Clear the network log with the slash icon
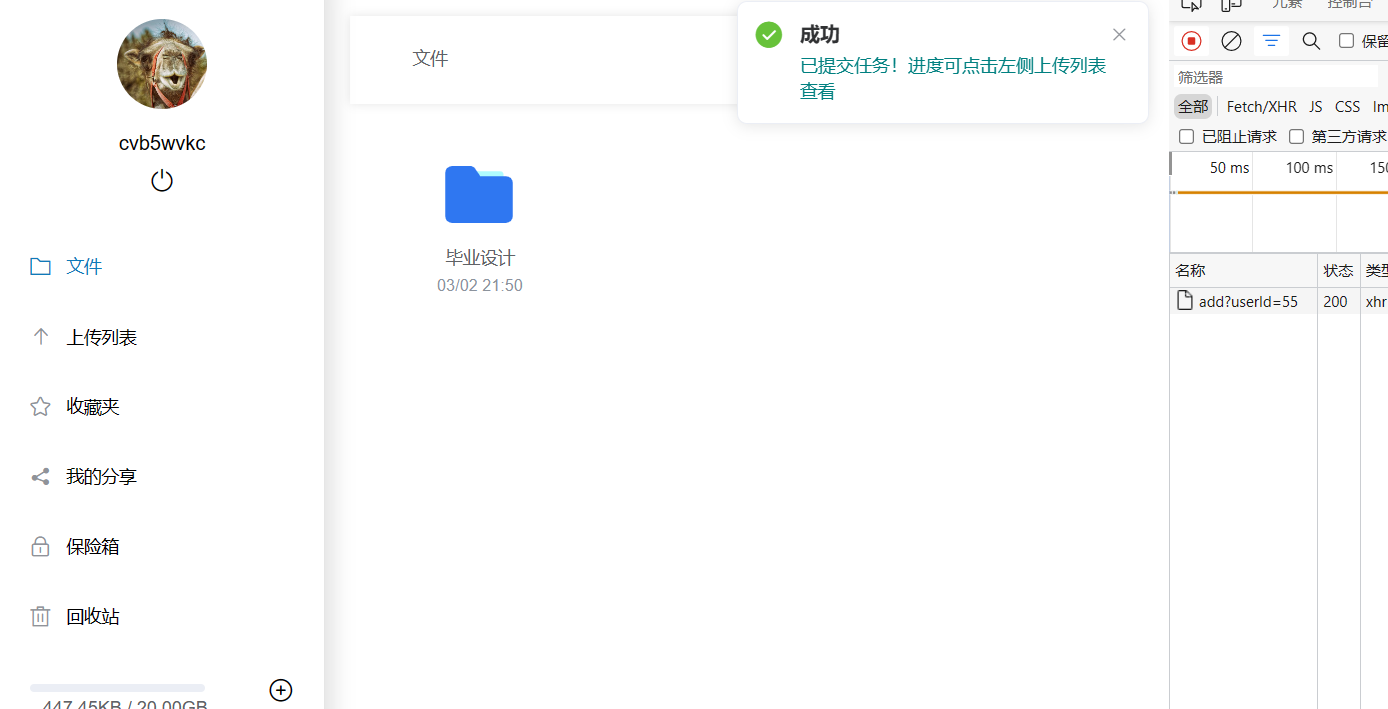 pos(1231,41)
